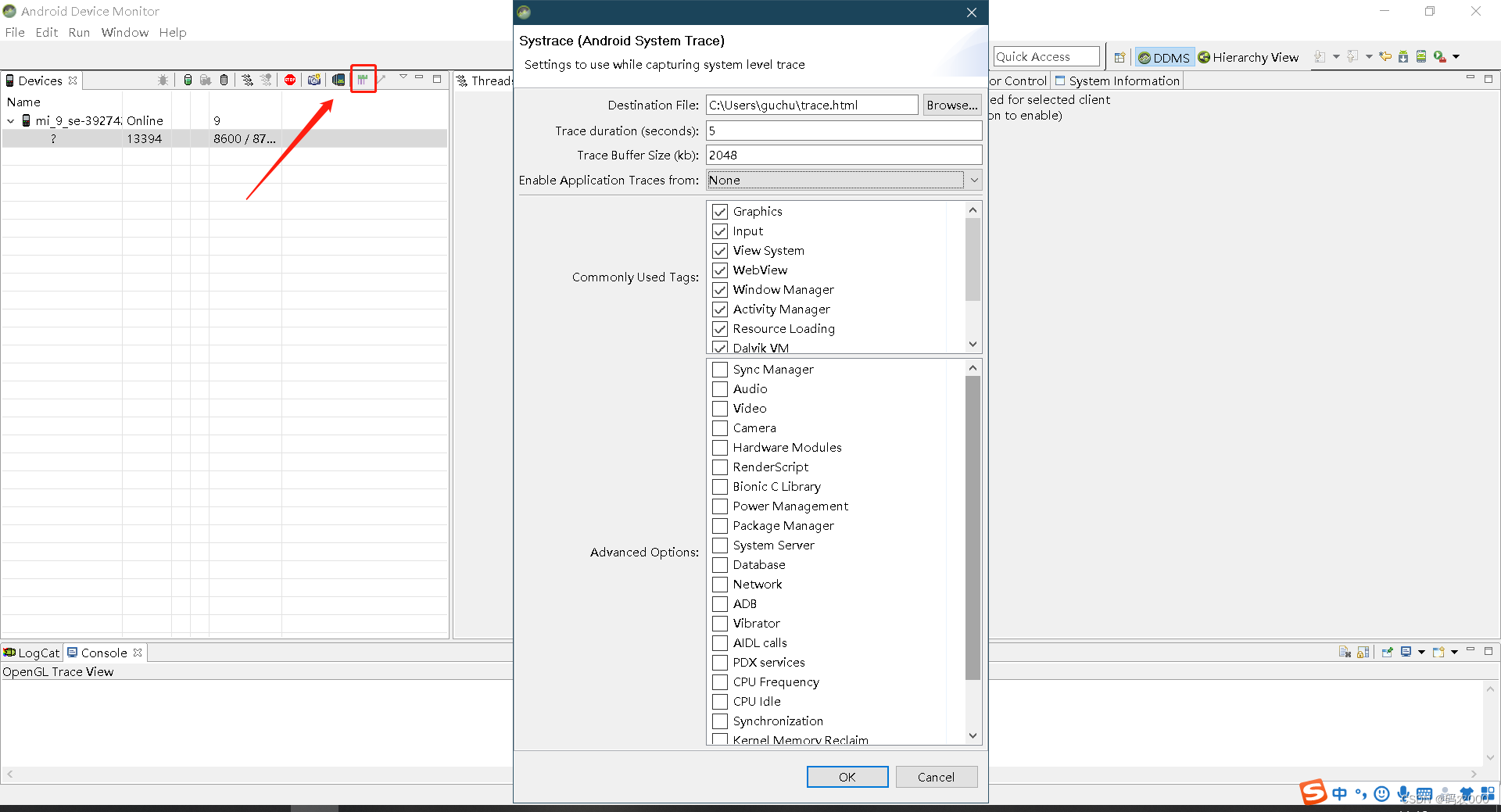1501x812 pixels.
Task: Click the Destination File text field
Action: point(812,105)
